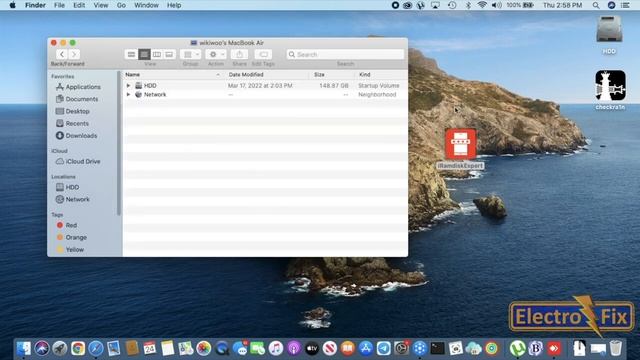This screenshot has width=640, height=360.
Task: Open Spotlight search in menu bar
Action: pos(596,5)
